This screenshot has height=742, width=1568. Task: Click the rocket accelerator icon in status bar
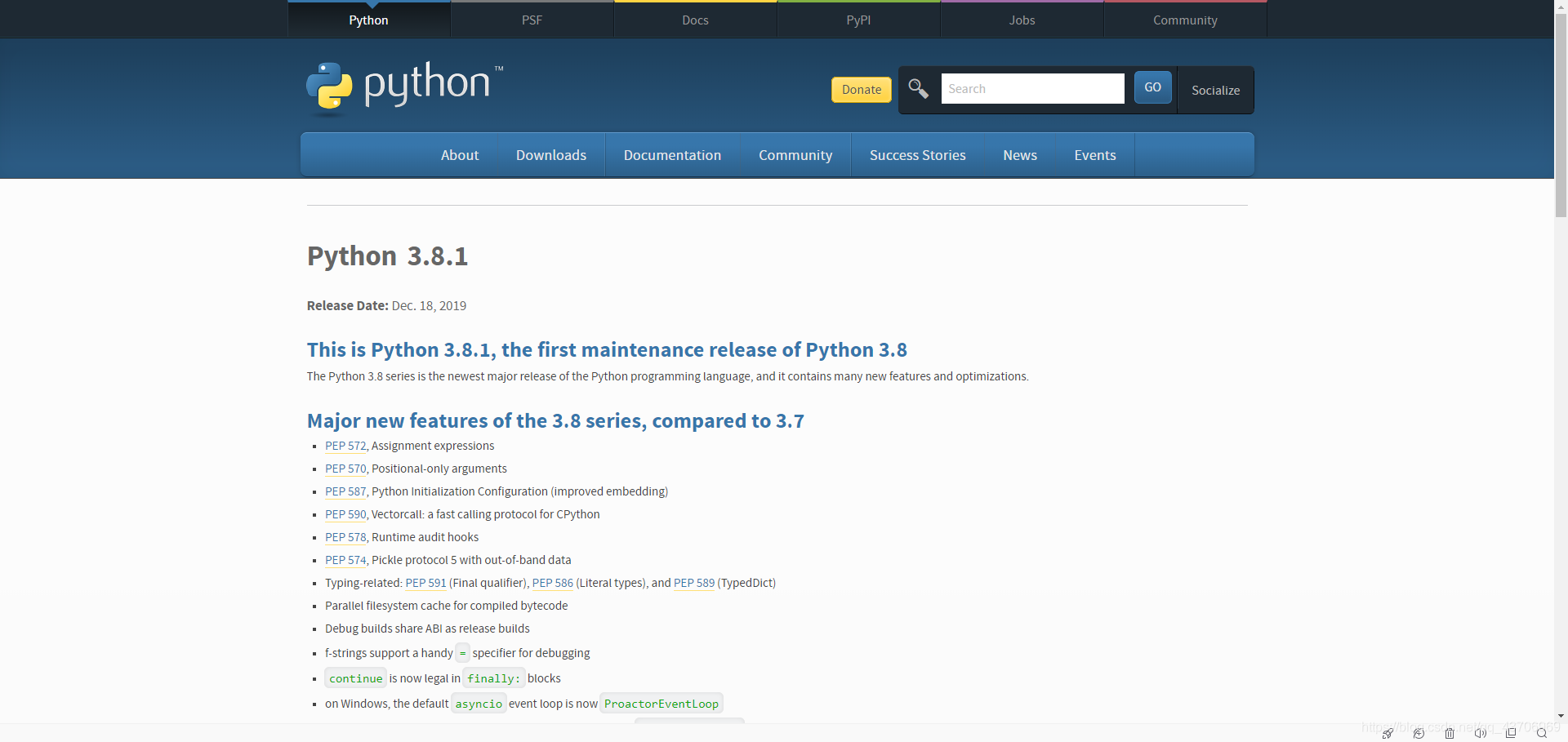(1388, 733)
